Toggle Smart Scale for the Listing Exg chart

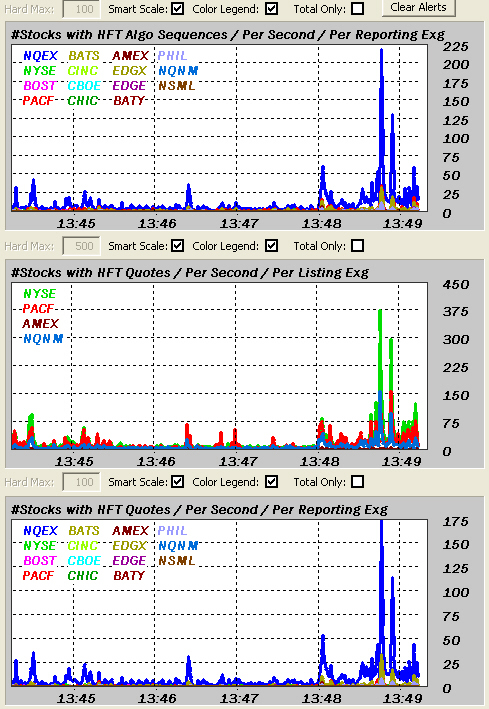pyautogui.click(x=178, y=246)
